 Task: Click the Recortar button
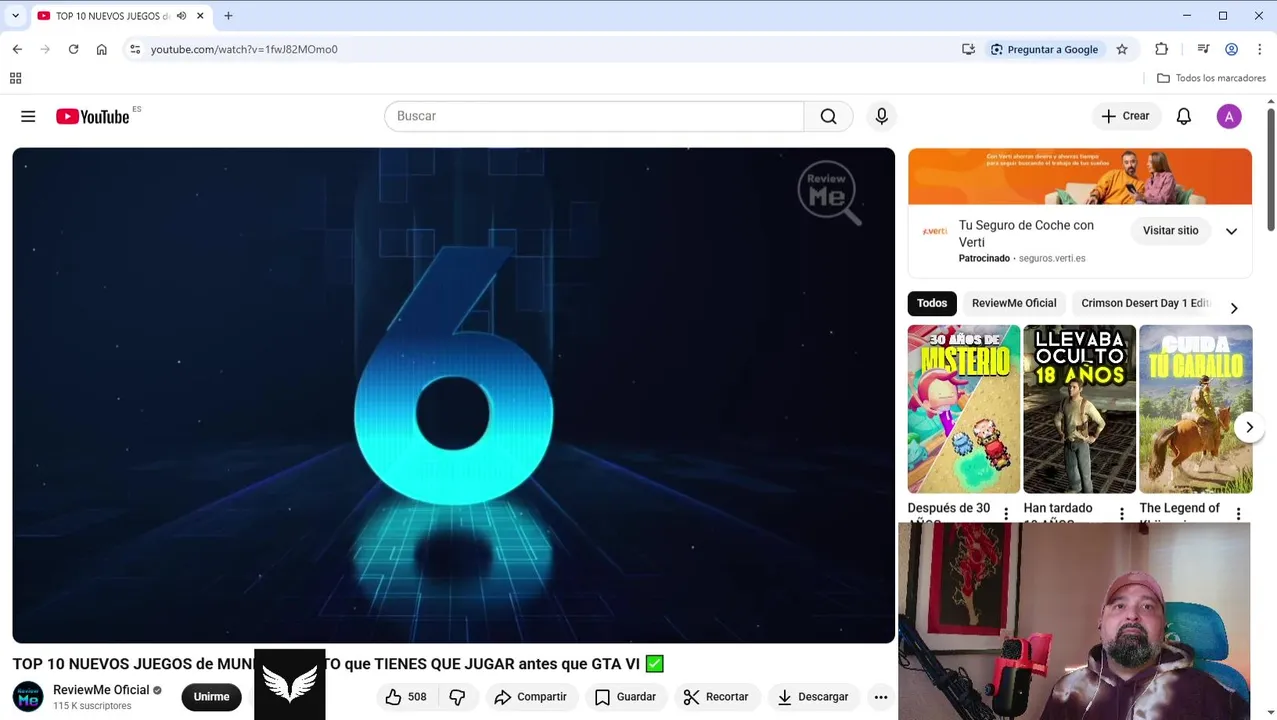click(x=716, y=697)
